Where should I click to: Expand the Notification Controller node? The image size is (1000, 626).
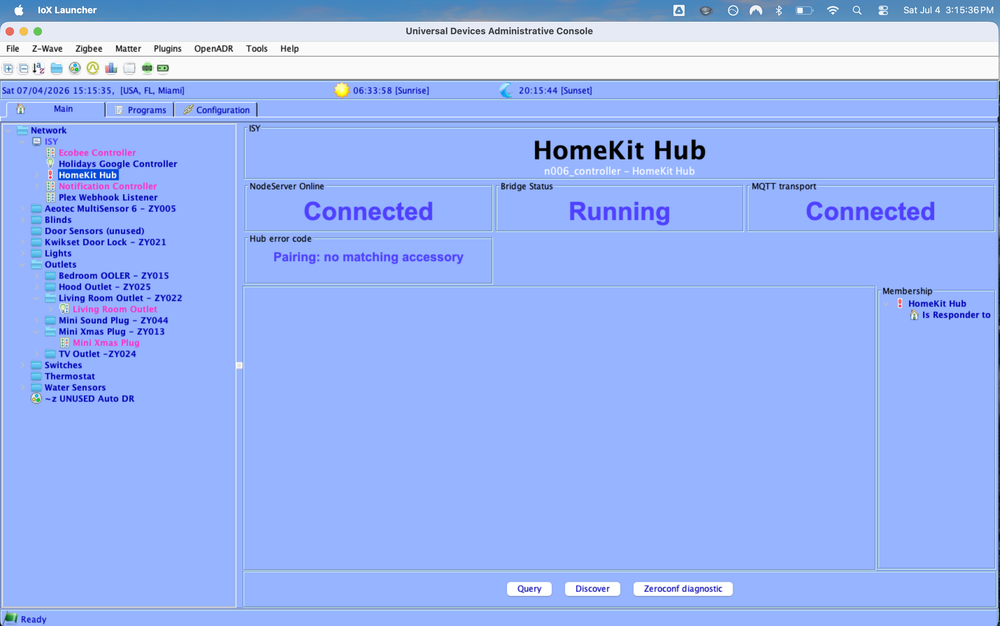click(x=37, y=186)
